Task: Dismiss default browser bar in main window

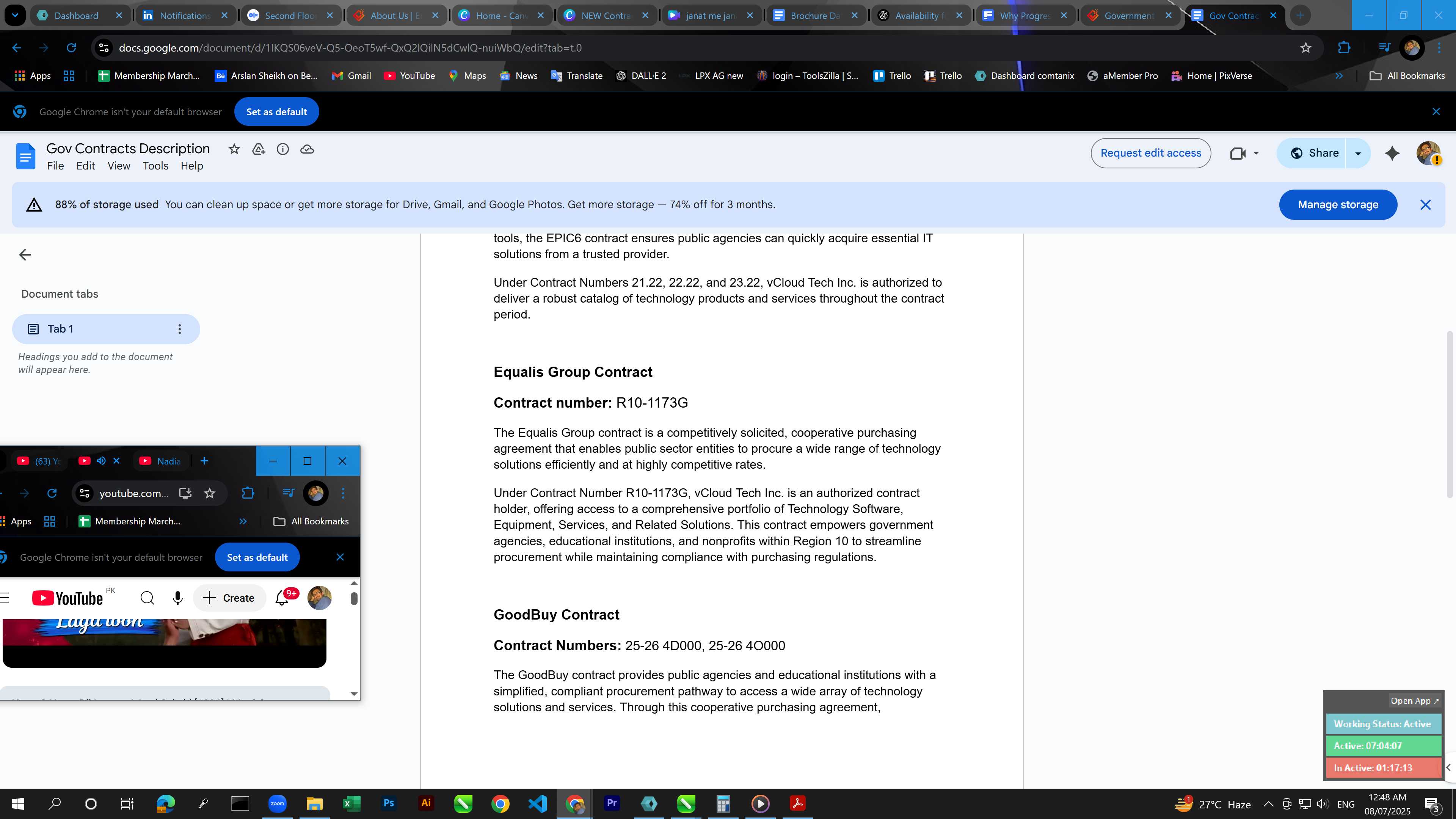Action: (x=1436, y=112)
